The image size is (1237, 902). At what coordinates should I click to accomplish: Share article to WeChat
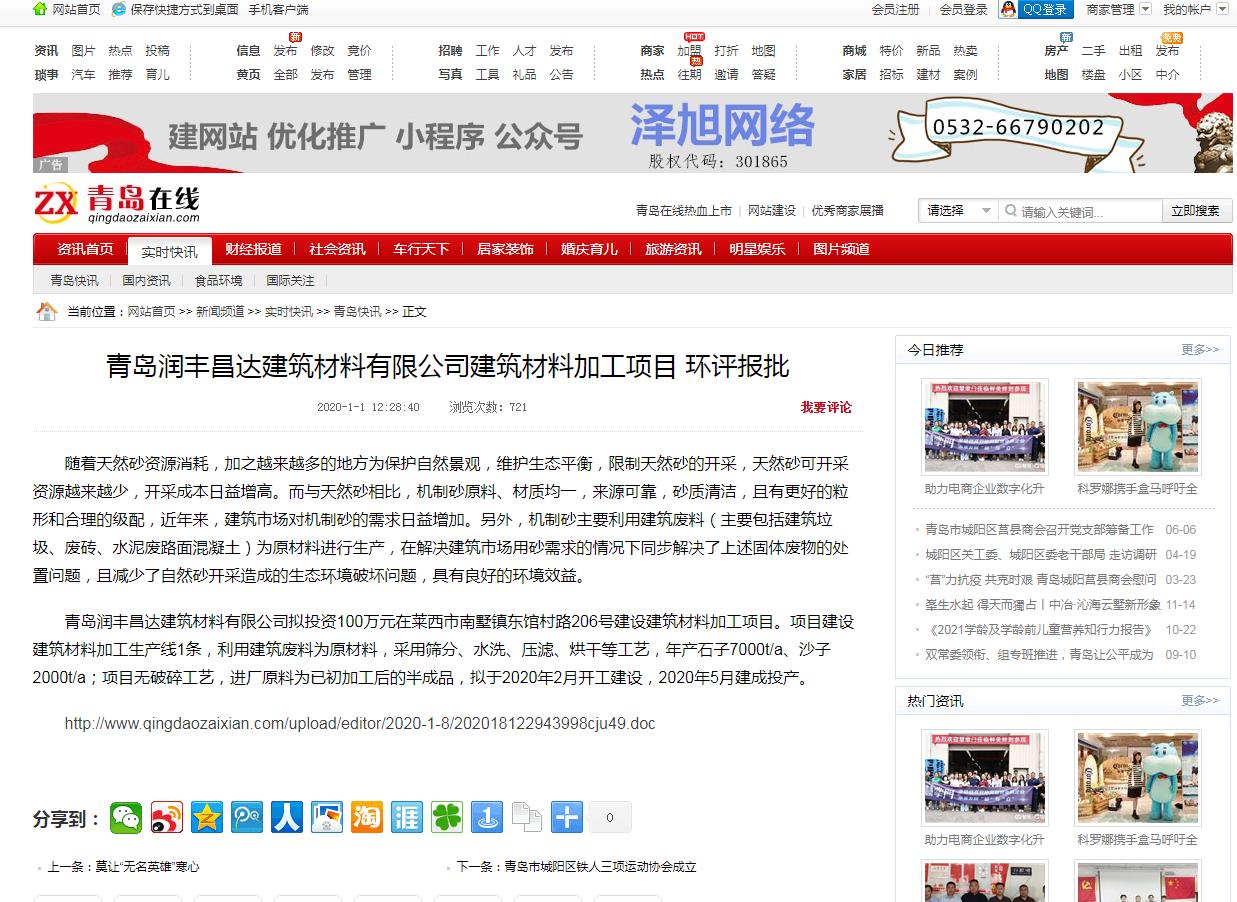coord(126,817)
